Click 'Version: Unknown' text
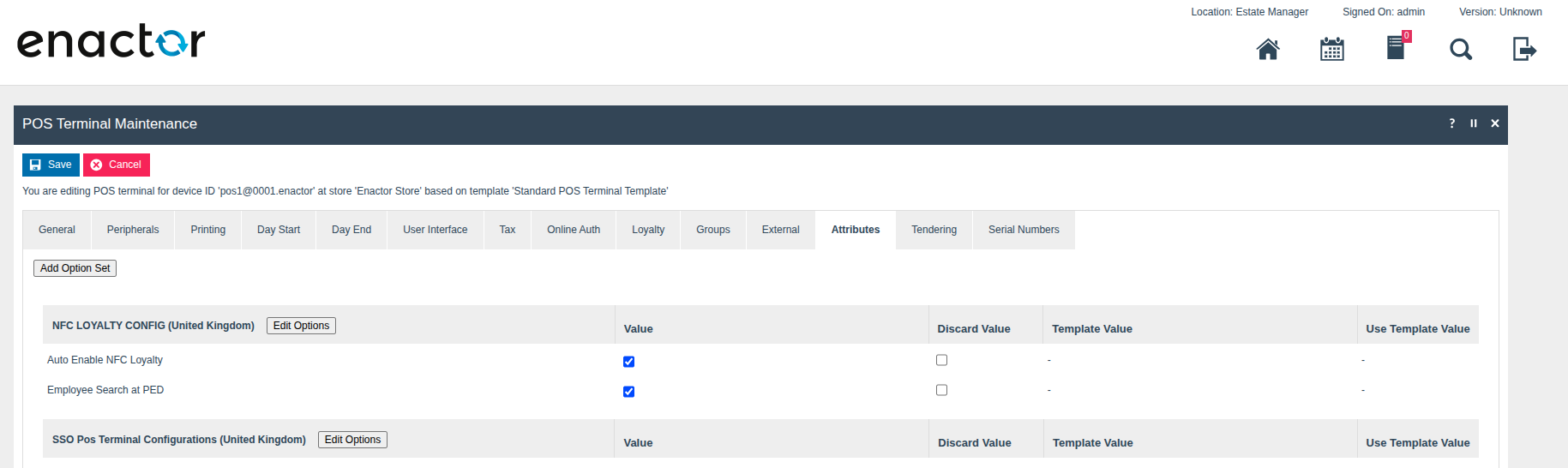This screenshot has width=1568, height=468. [1500, 12]
